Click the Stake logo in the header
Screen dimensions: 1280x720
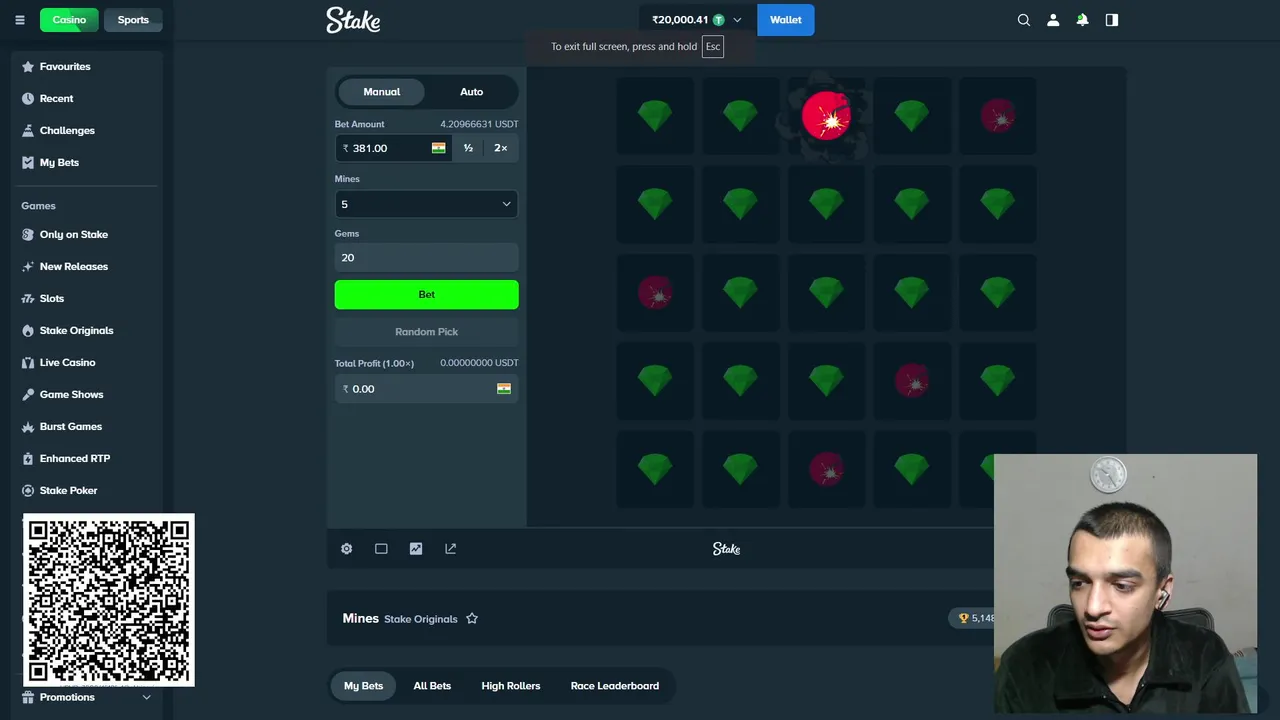click(x=353, y=20)
